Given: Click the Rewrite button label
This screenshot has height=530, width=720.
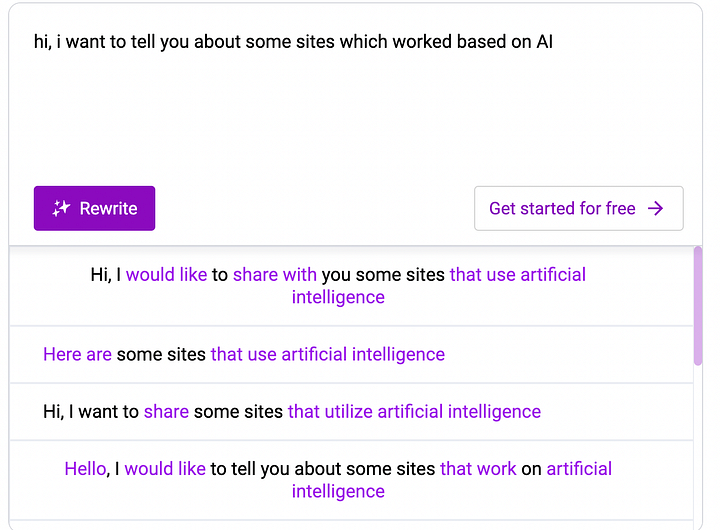Looking at the screenshot, I should 108,209.
